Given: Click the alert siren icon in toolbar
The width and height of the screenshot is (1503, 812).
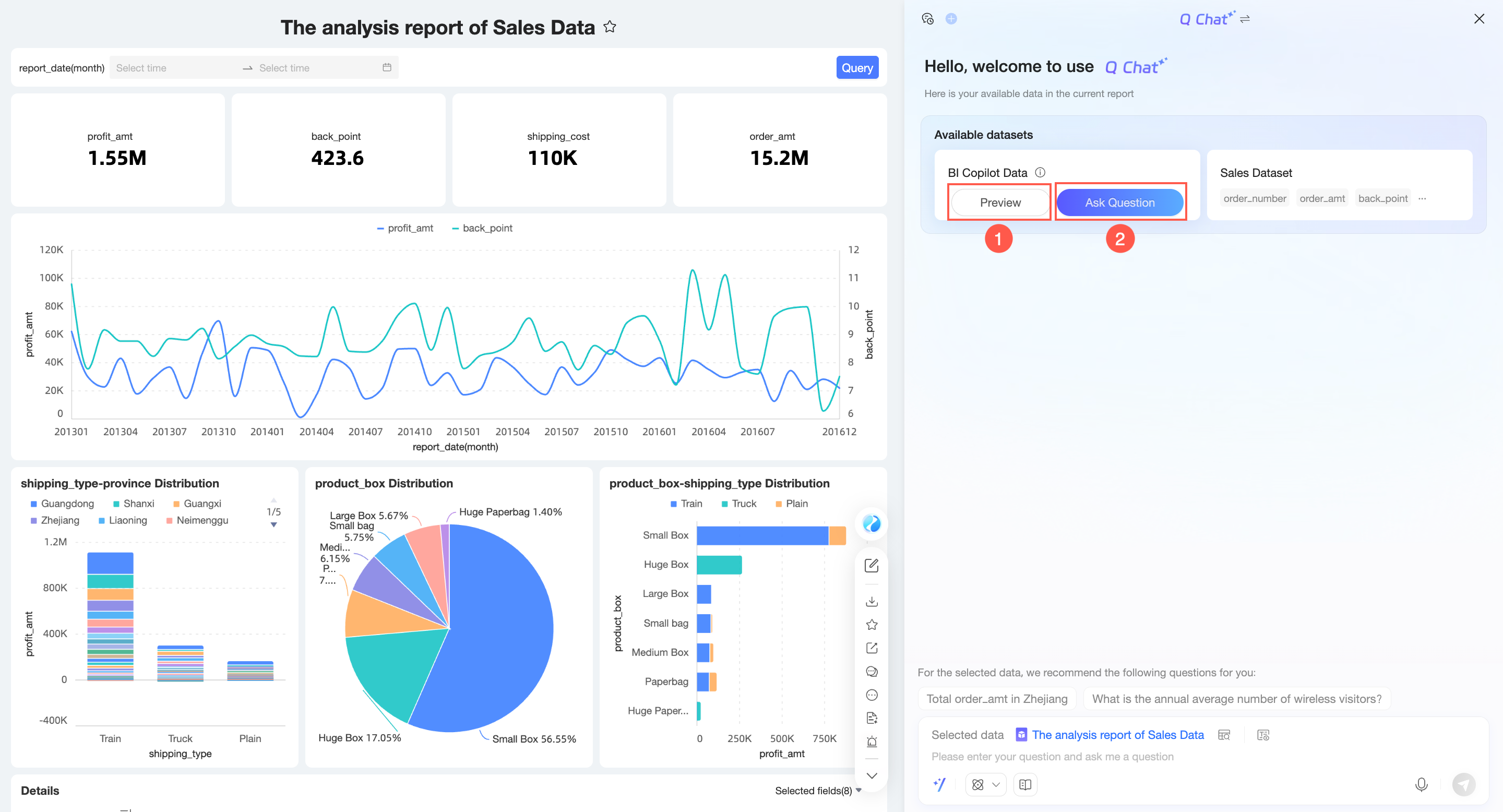Looking at the screenshot, I should click(871, 742).
